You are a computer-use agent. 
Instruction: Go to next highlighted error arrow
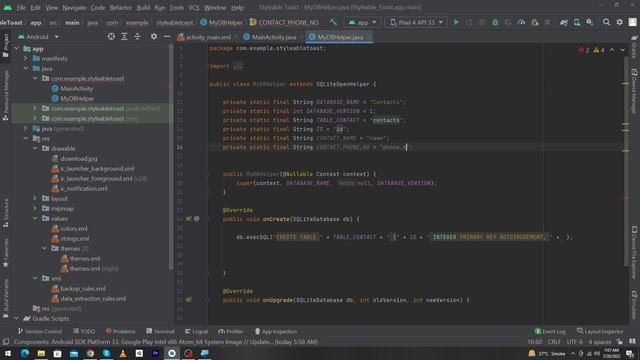(622, 50)
